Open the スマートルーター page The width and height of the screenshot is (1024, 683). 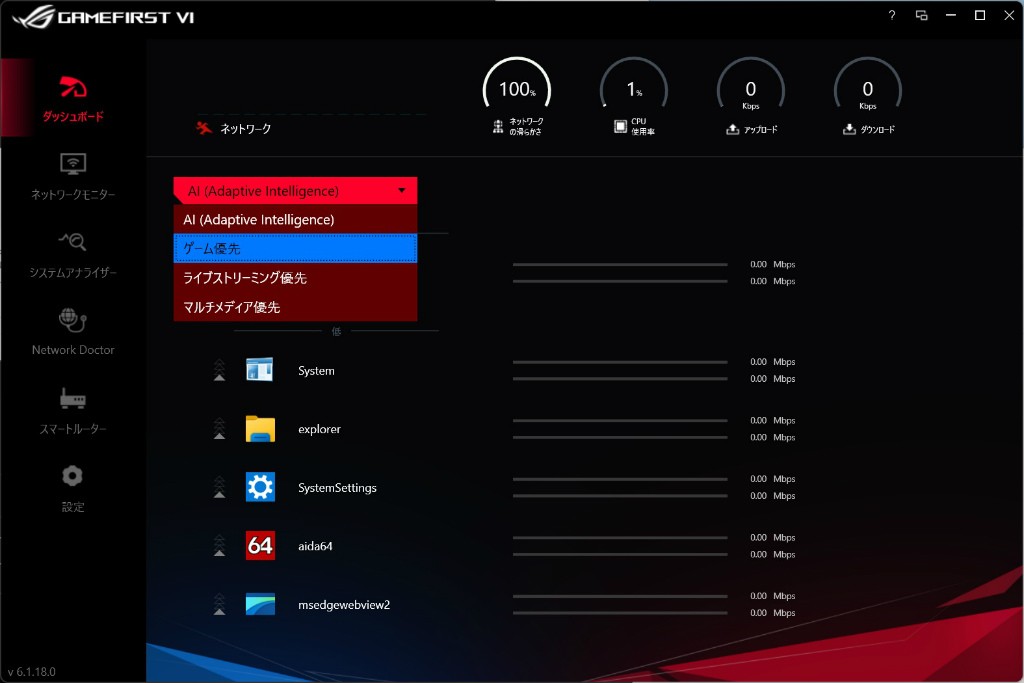[72, 410]
